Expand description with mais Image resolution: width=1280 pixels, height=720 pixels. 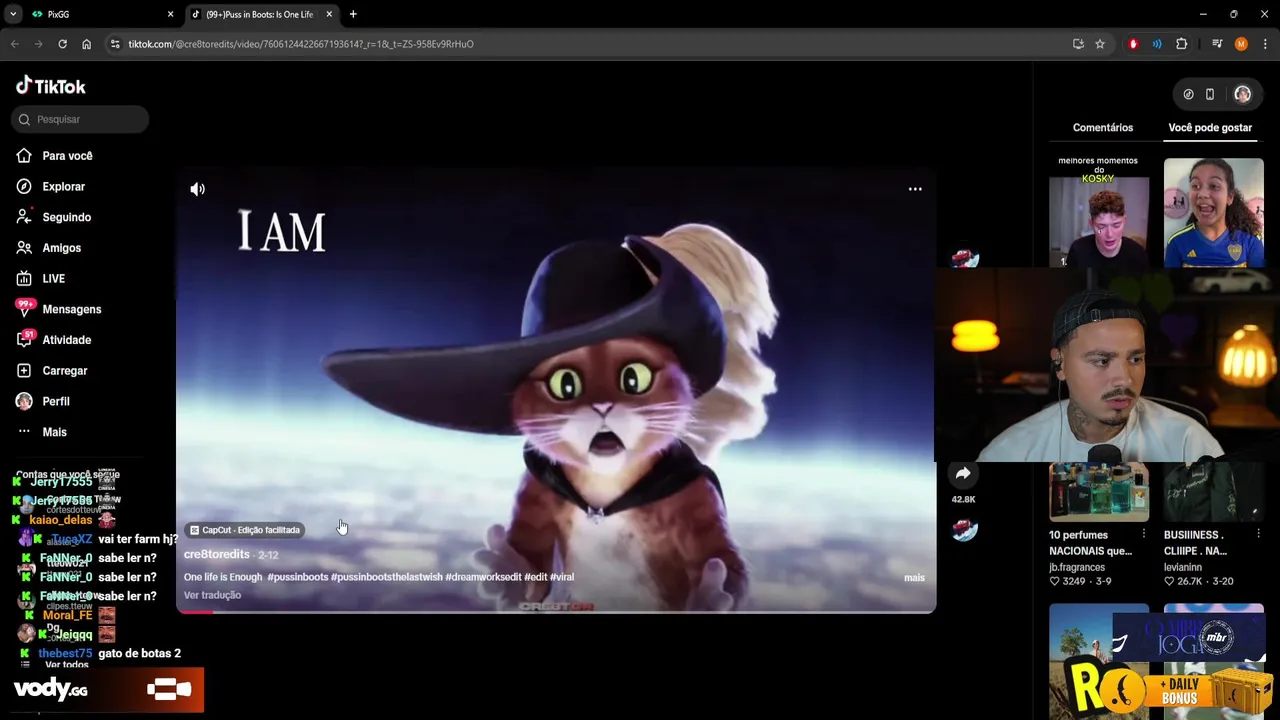tap(914, 578)
